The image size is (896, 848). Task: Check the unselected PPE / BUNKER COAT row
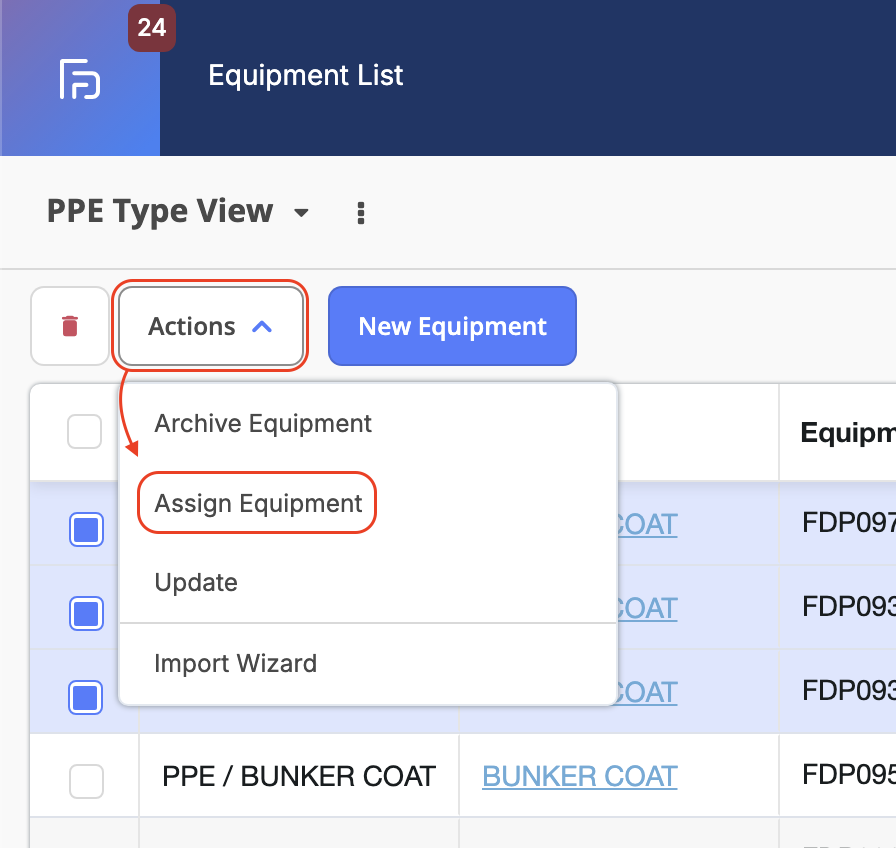pyautogui.click(x=86, y=781)
